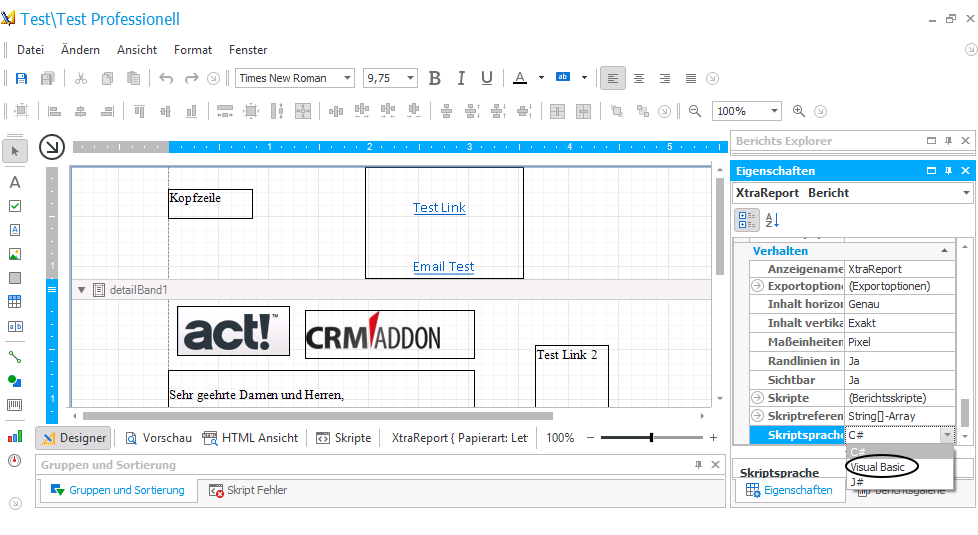Toggle Italic text formatting
This screenshot has width=978, height=535.
[461, 79]
